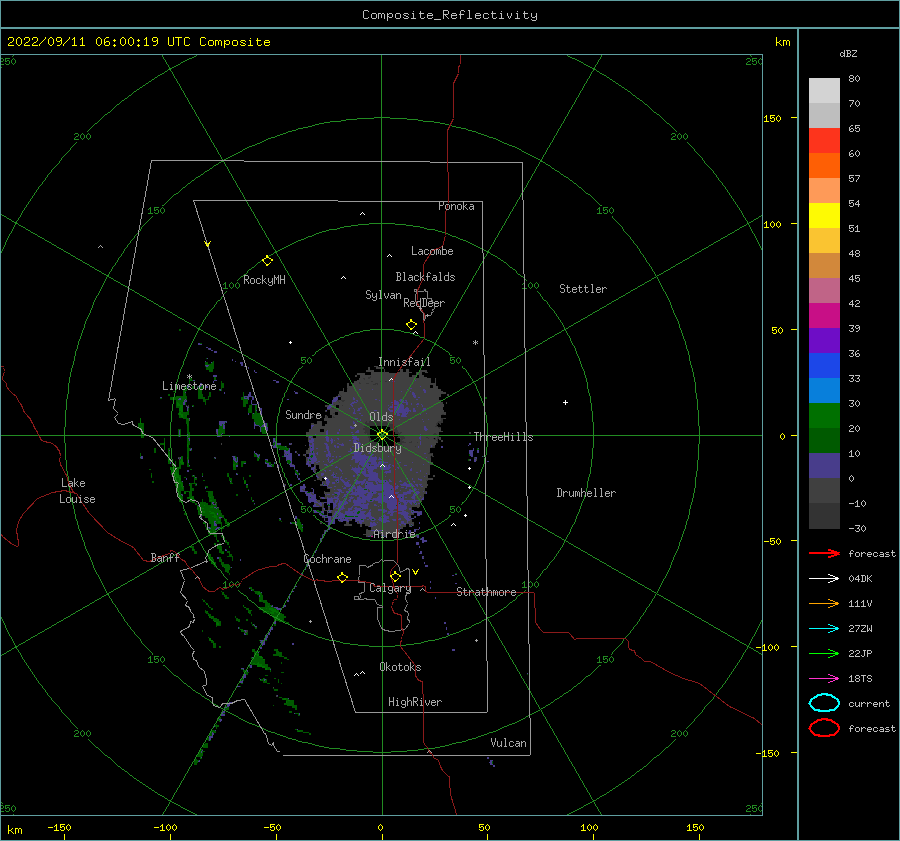The height and width of the screenshot is (841, 900).
Task: Click the green 22JP arrow in legend
Action: click(824, 653)
